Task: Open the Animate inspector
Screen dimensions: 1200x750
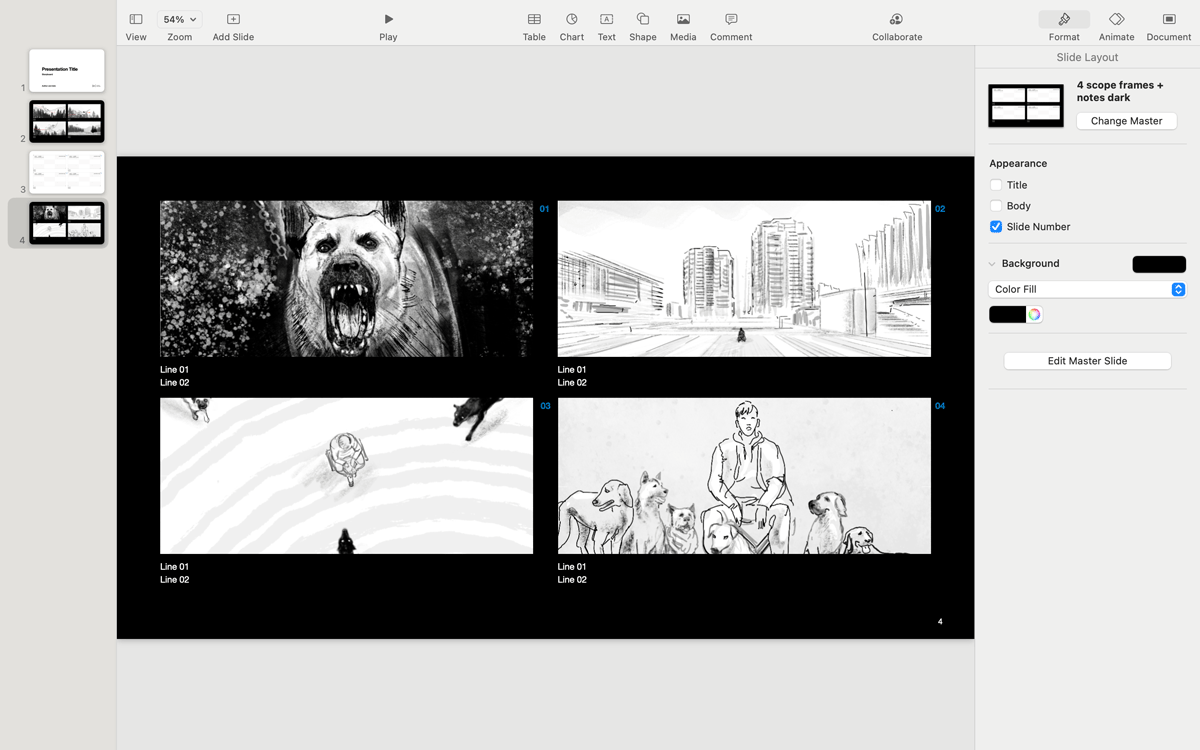Action: 1116,22
